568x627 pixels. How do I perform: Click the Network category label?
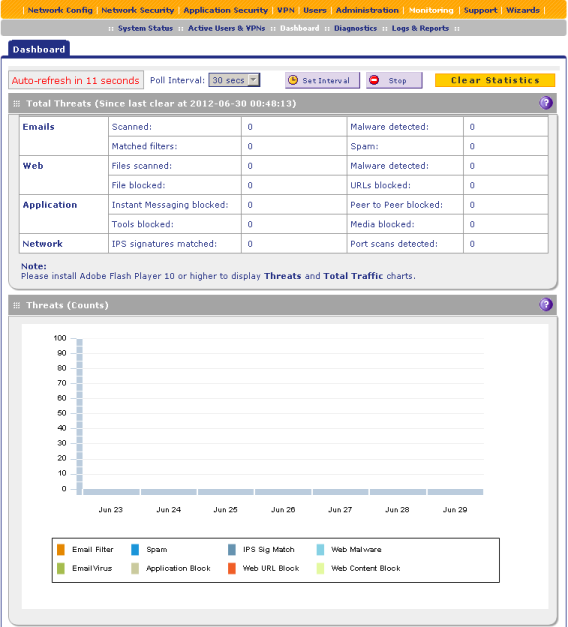click(x=42, y=244)
